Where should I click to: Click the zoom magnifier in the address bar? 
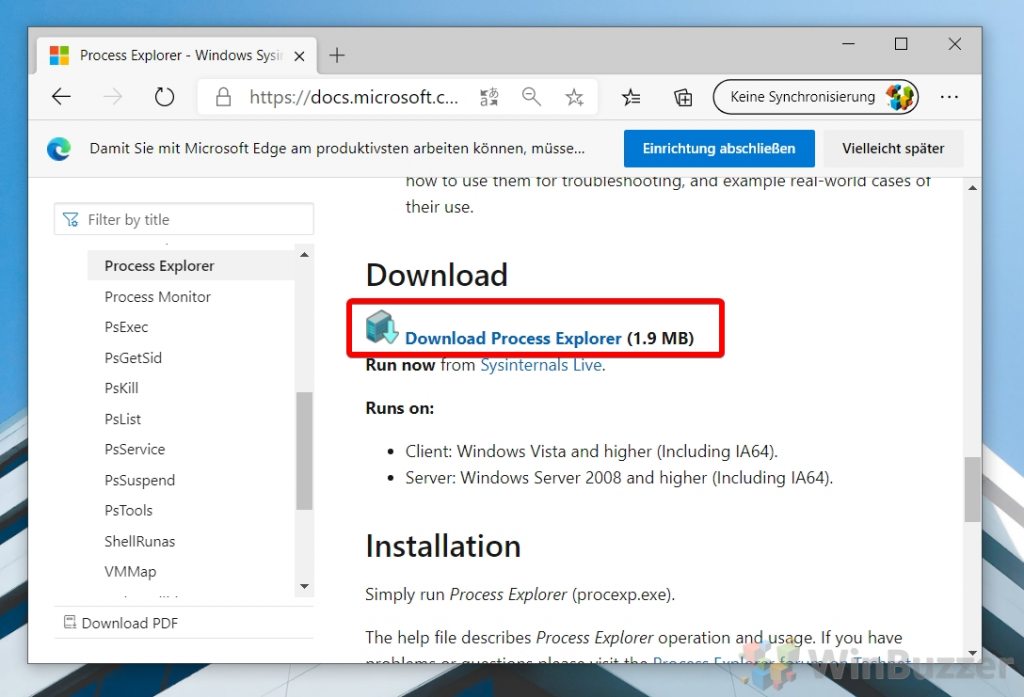pos(531,97)
